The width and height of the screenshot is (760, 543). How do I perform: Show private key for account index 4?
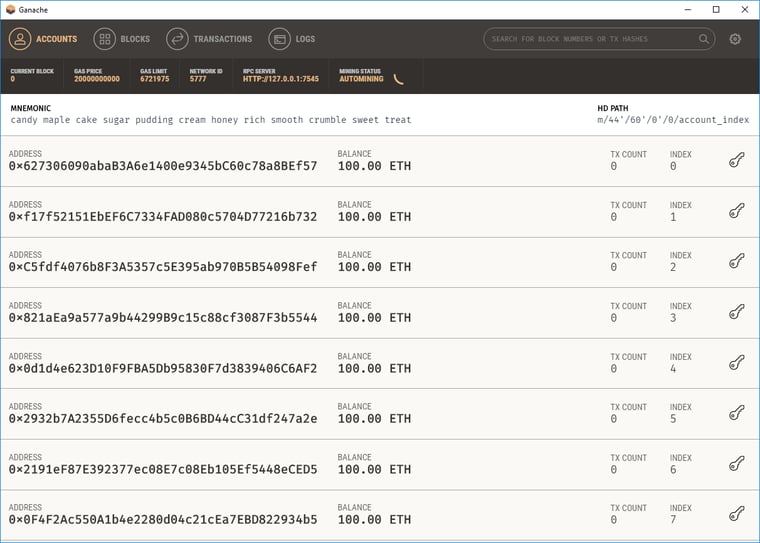tap(736, 363)
